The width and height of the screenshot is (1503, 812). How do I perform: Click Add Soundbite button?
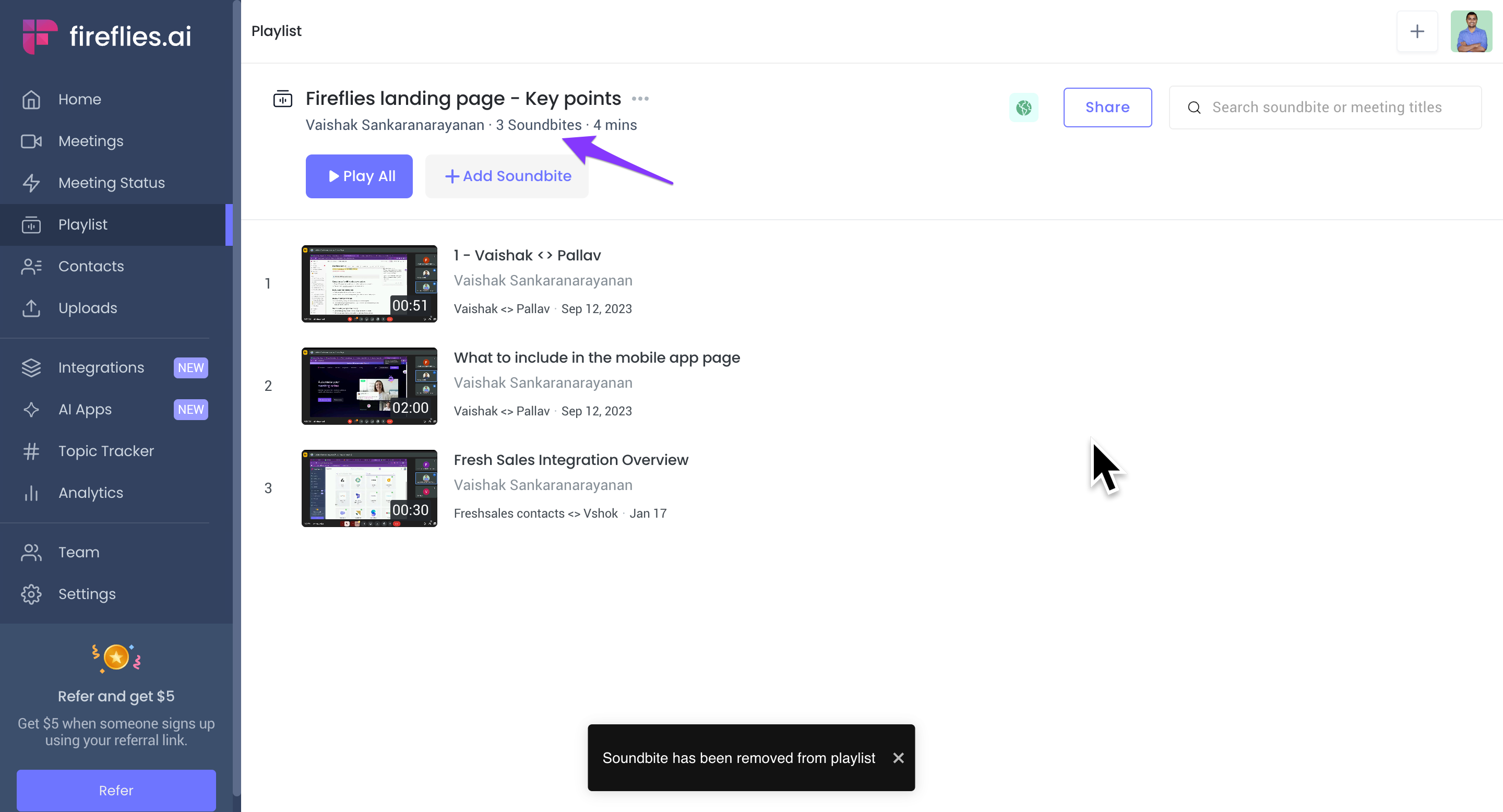point(506,176)
